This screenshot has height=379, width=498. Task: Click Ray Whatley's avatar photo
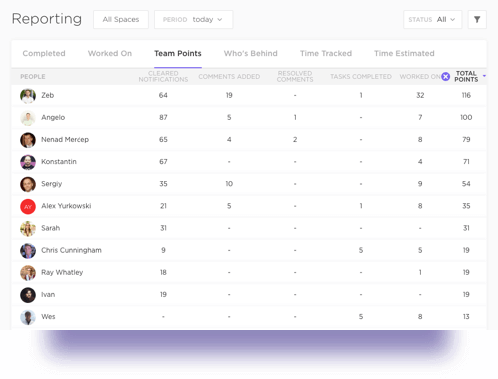pyautogui.click(x=28, y=273)
